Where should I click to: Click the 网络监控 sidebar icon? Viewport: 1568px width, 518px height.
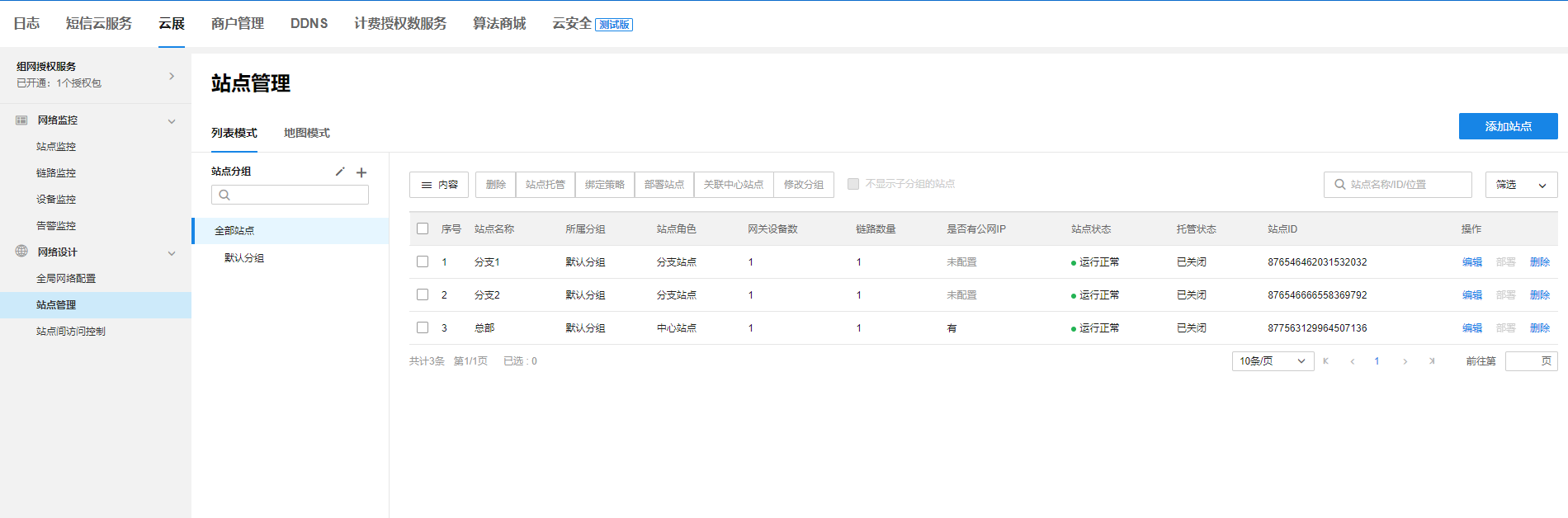[x=21, y=120]
